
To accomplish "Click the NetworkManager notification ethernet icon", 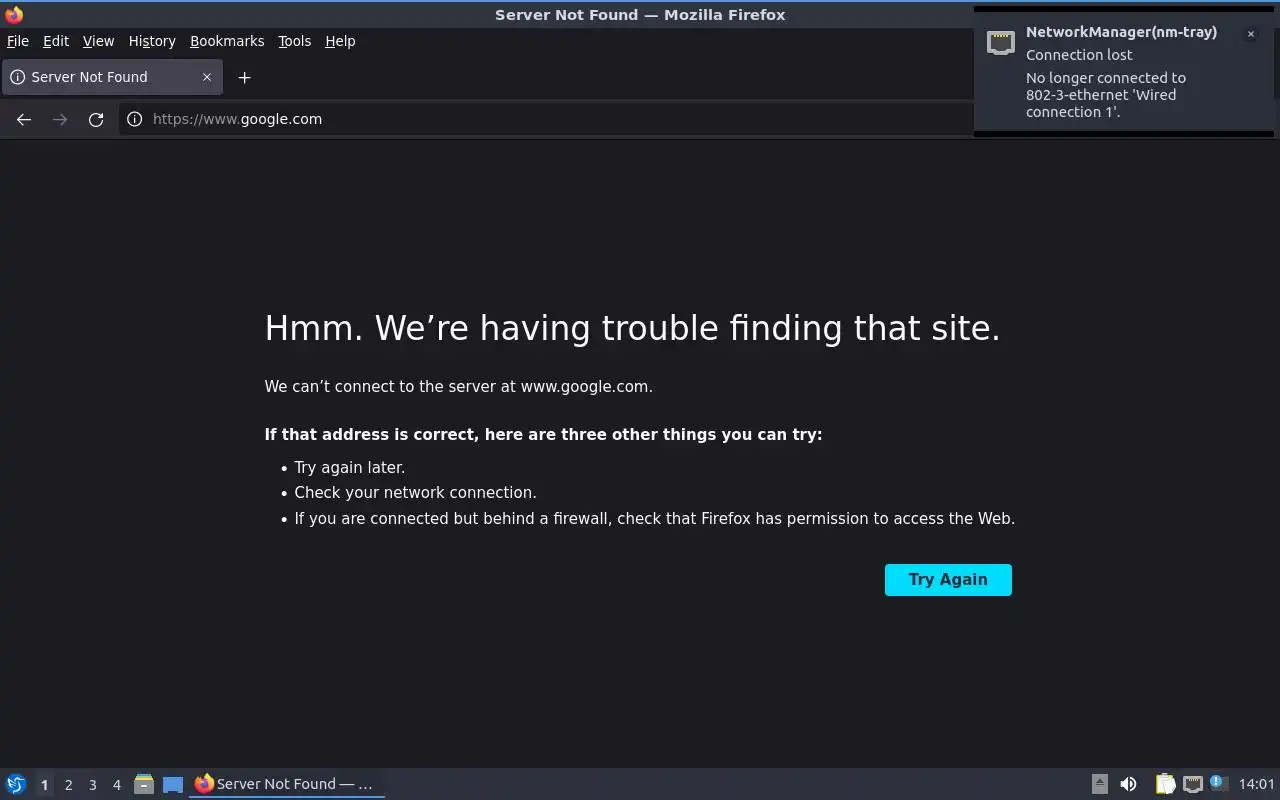I will 1000,43.
